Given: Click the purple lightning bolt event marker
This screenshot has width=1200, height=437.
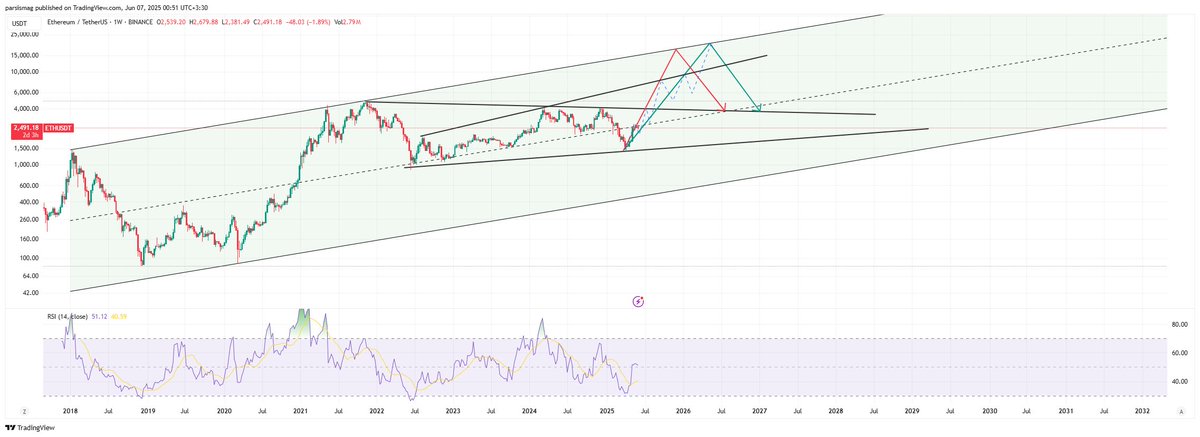Looking at the screenshot, I should (x=639, y=300).
